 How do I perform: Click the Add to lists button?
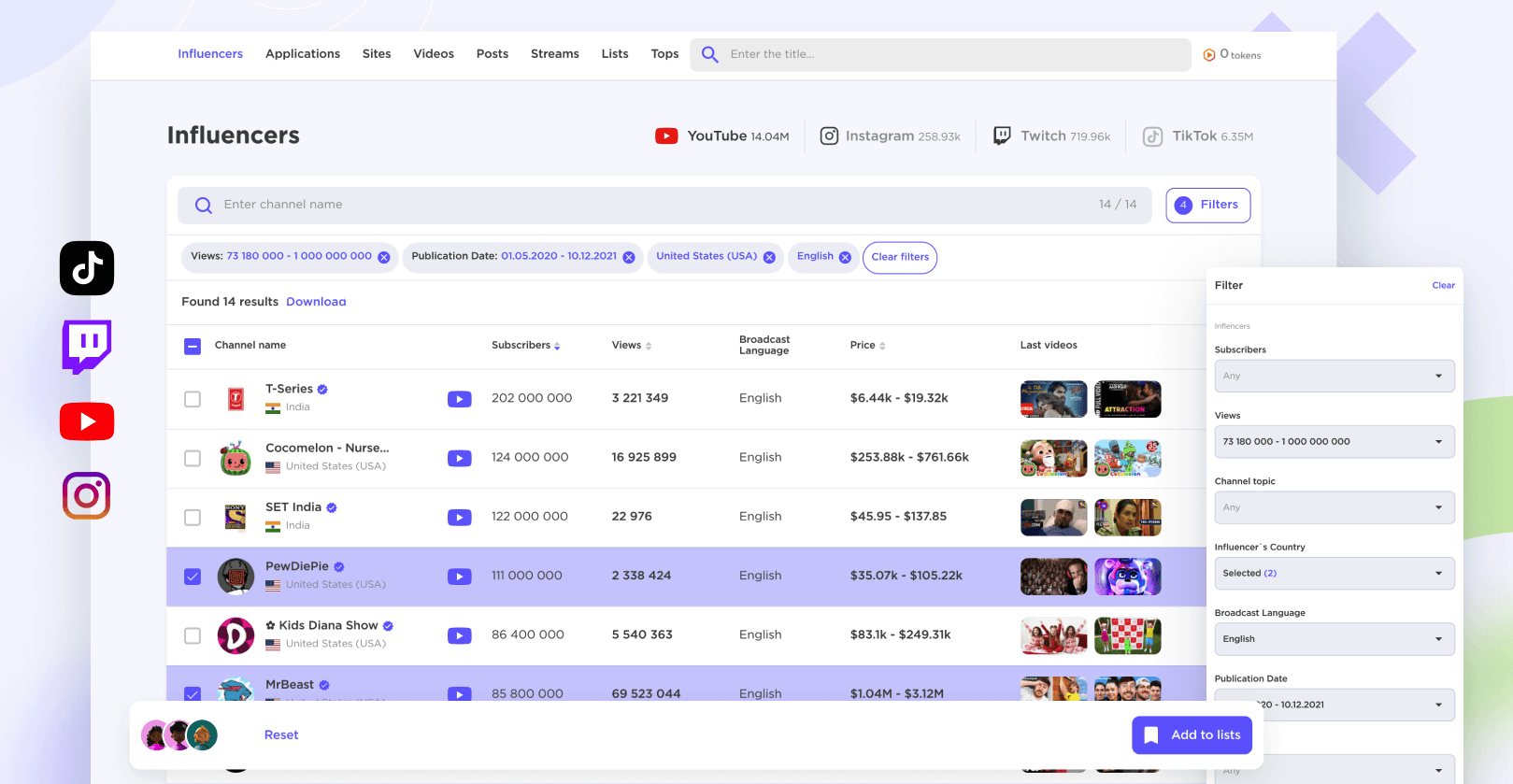[1192, 735]
